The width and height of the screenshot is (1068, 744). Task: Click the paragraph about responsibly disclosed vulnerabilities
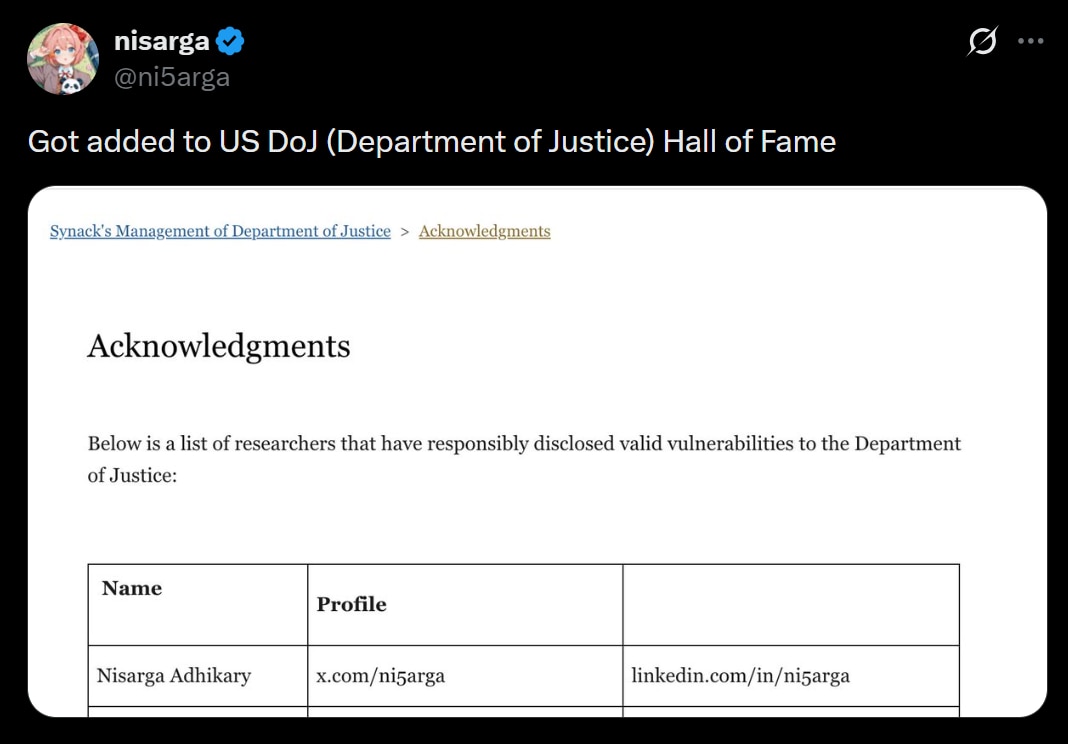click(x=524, y=459)
